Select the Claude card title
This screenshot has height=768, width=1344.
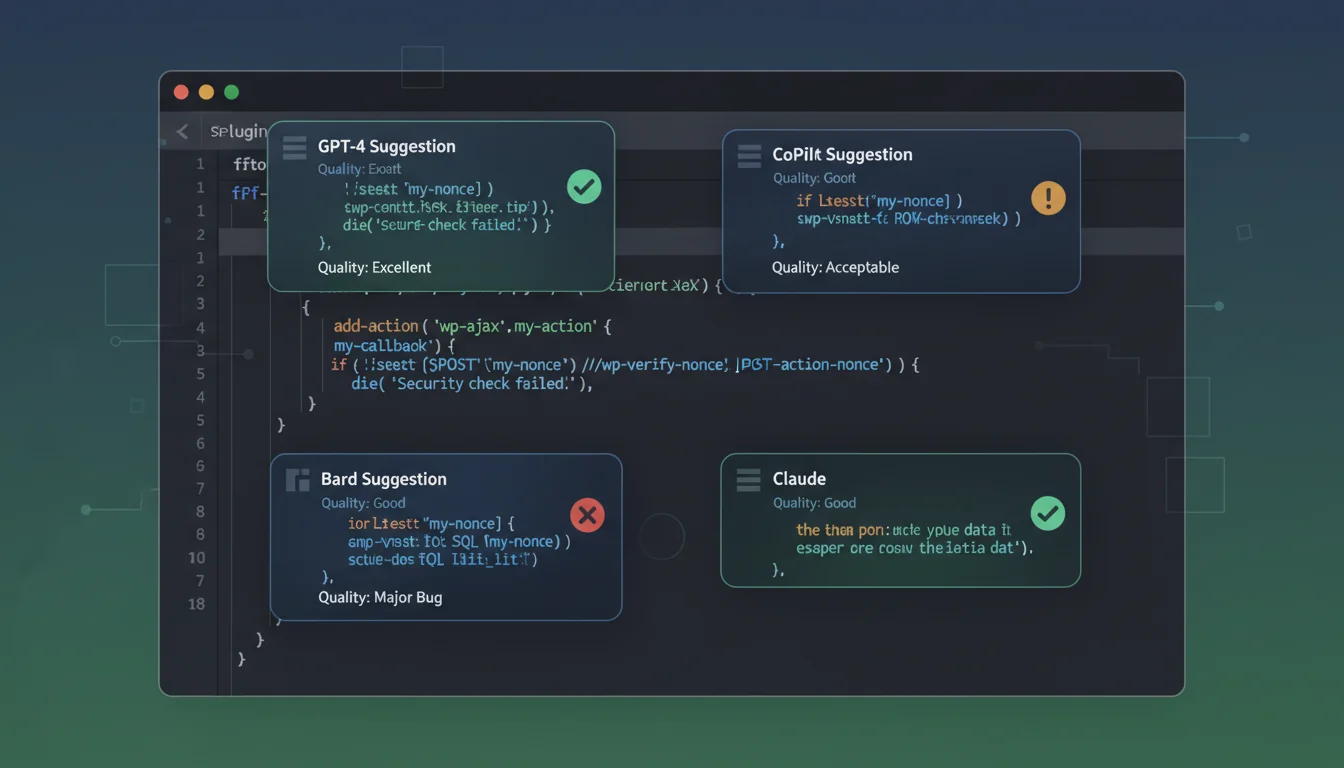[799, 479]
